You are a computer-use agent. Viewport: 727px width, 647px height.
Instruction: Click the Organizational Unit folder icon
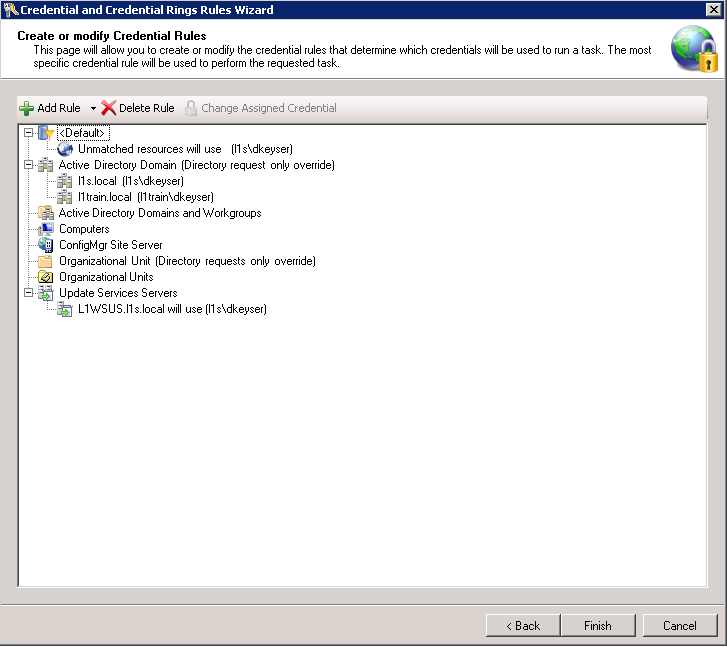[45, 261]
